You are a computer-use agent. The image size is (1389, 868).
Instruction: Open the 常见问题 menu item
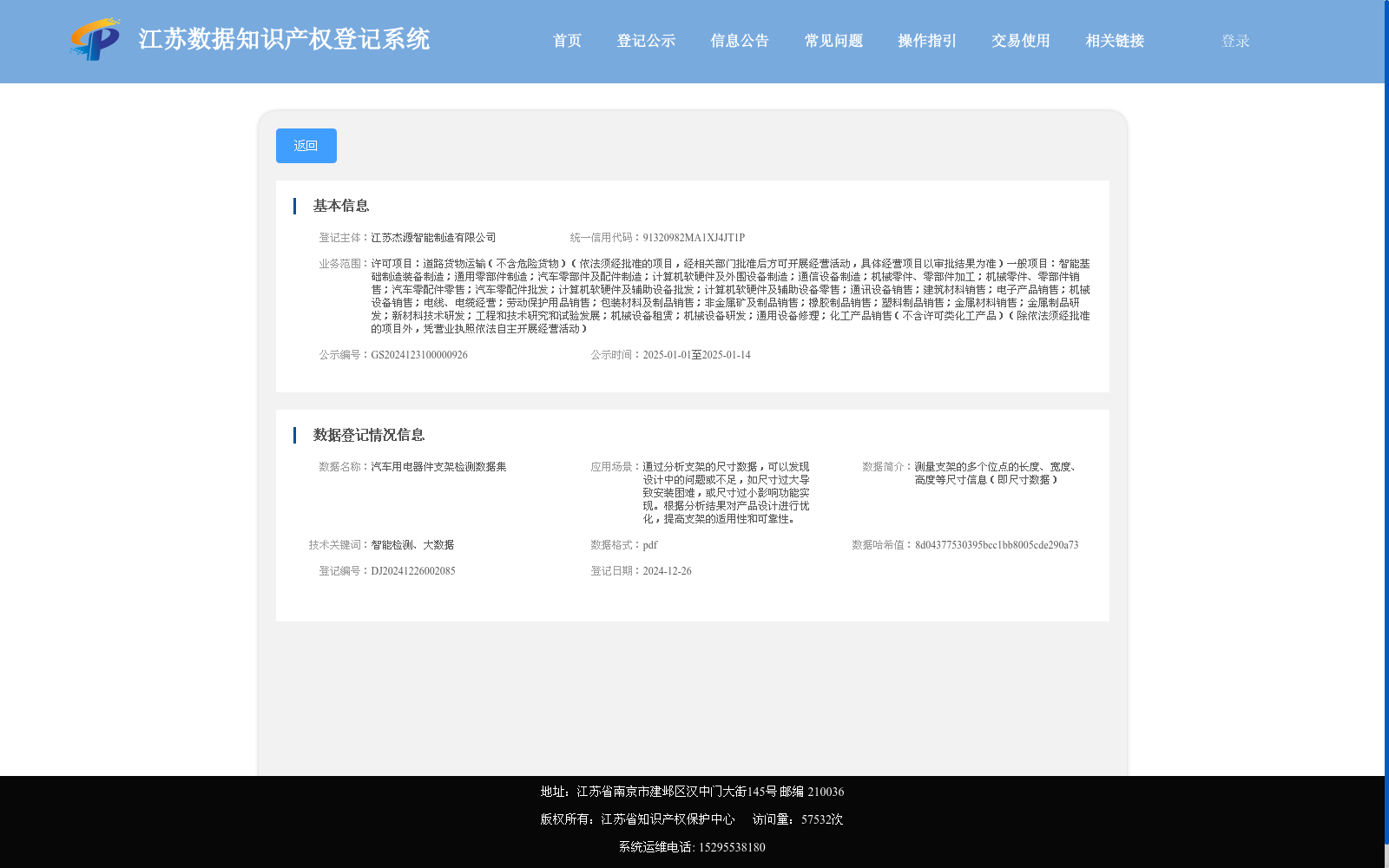click(833, 41)
